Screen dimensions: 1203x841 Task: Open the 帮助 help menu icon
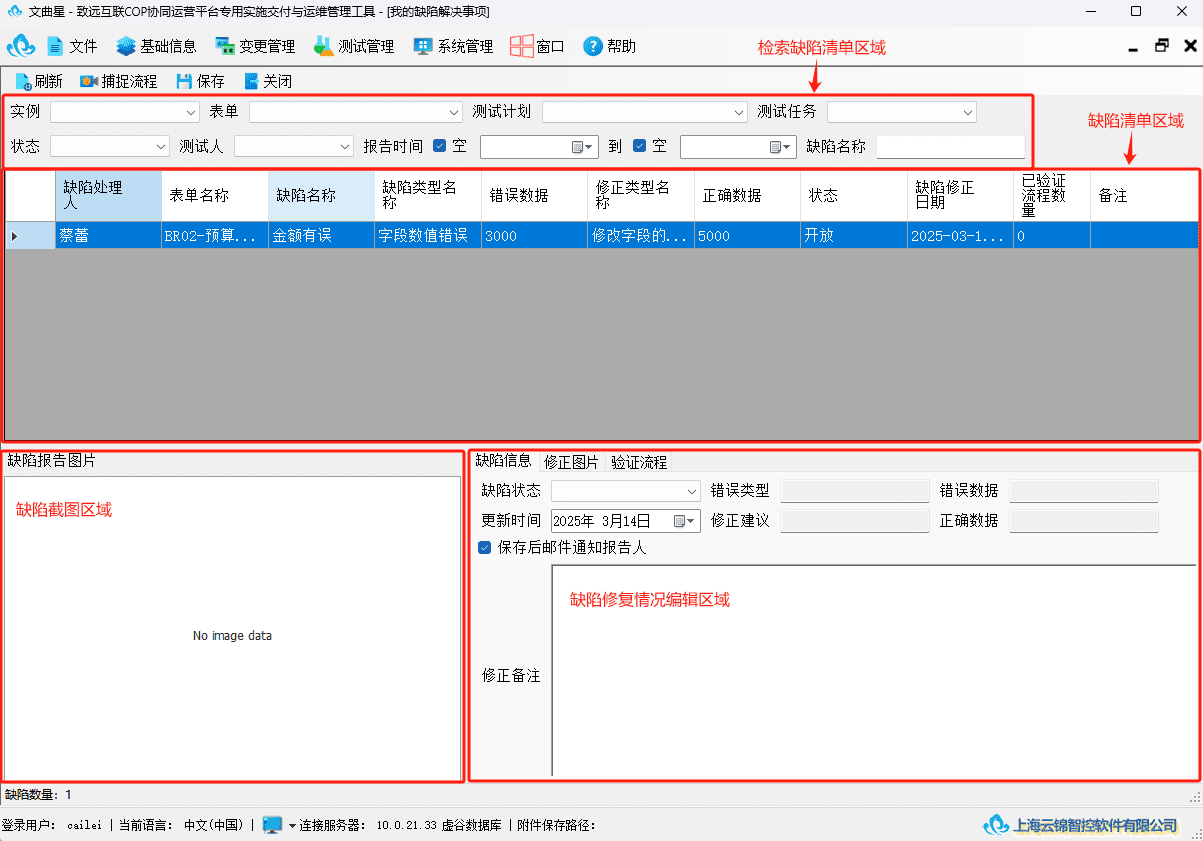pos(593,46)
